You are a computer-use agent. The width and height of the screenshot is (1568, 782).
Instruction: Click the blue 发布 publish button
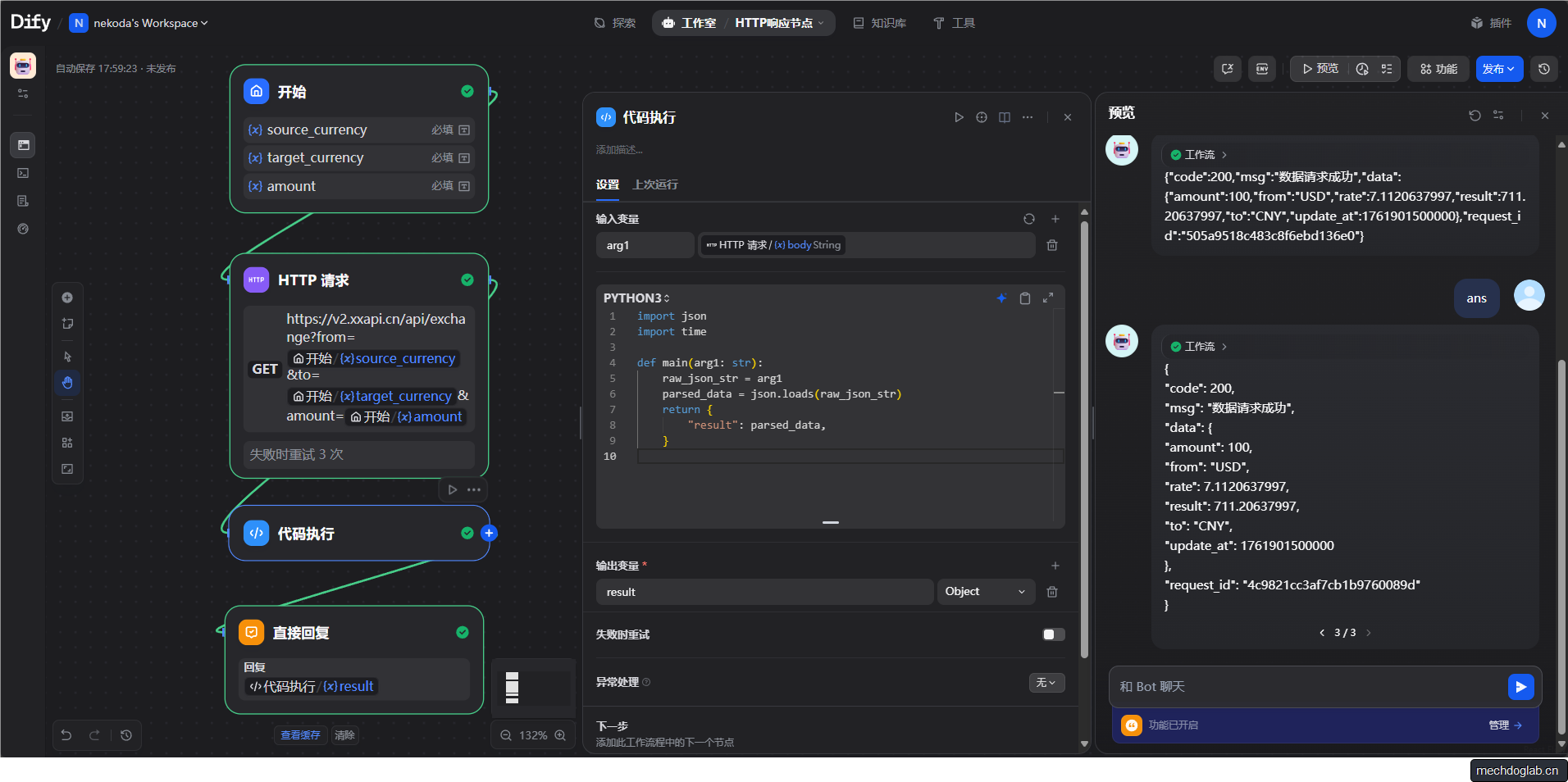coord(1498,69)
